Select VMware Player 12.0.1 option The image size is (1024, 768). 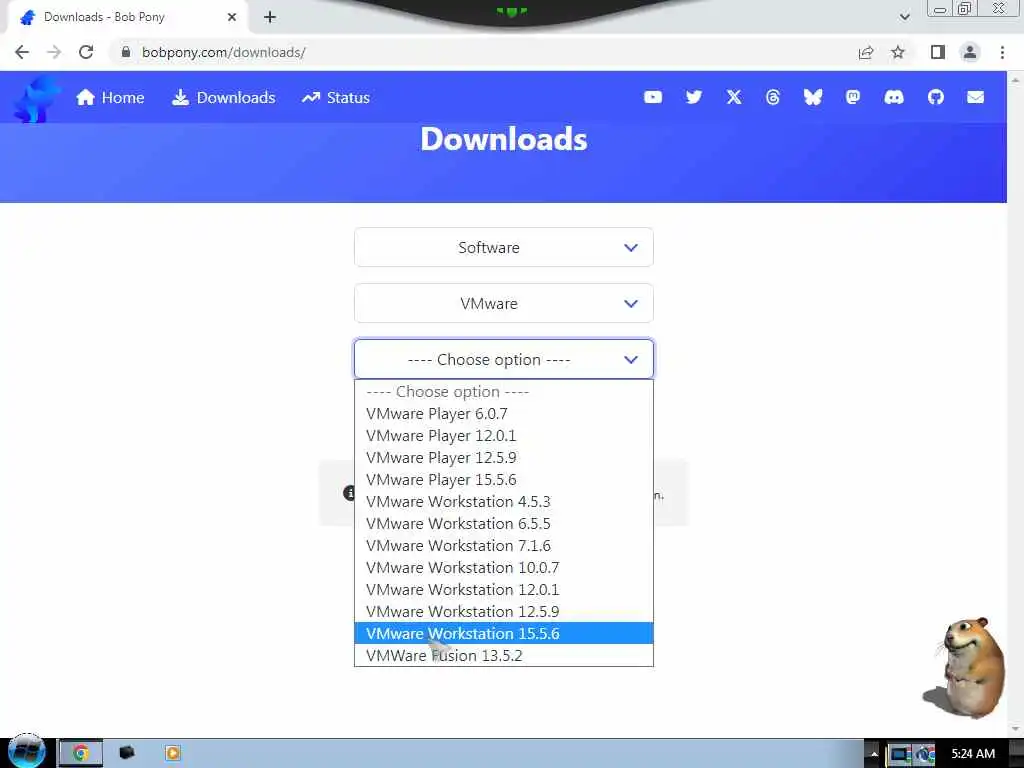(x=504, y=436)
